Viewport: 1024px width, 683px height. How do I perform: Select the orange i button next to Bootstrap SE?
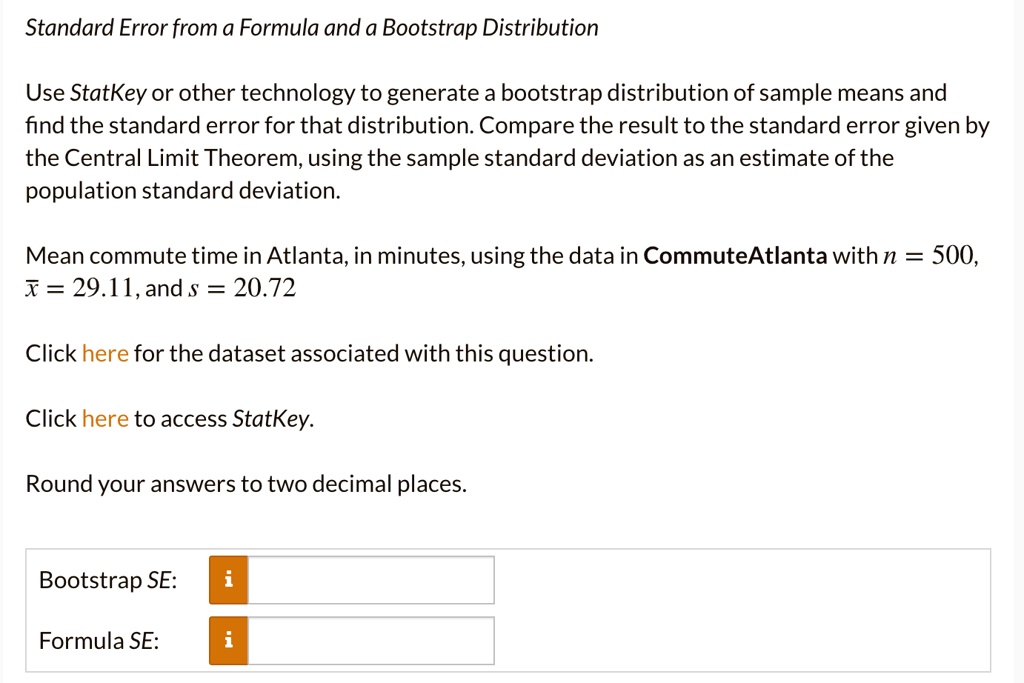(x=226, y=580)
